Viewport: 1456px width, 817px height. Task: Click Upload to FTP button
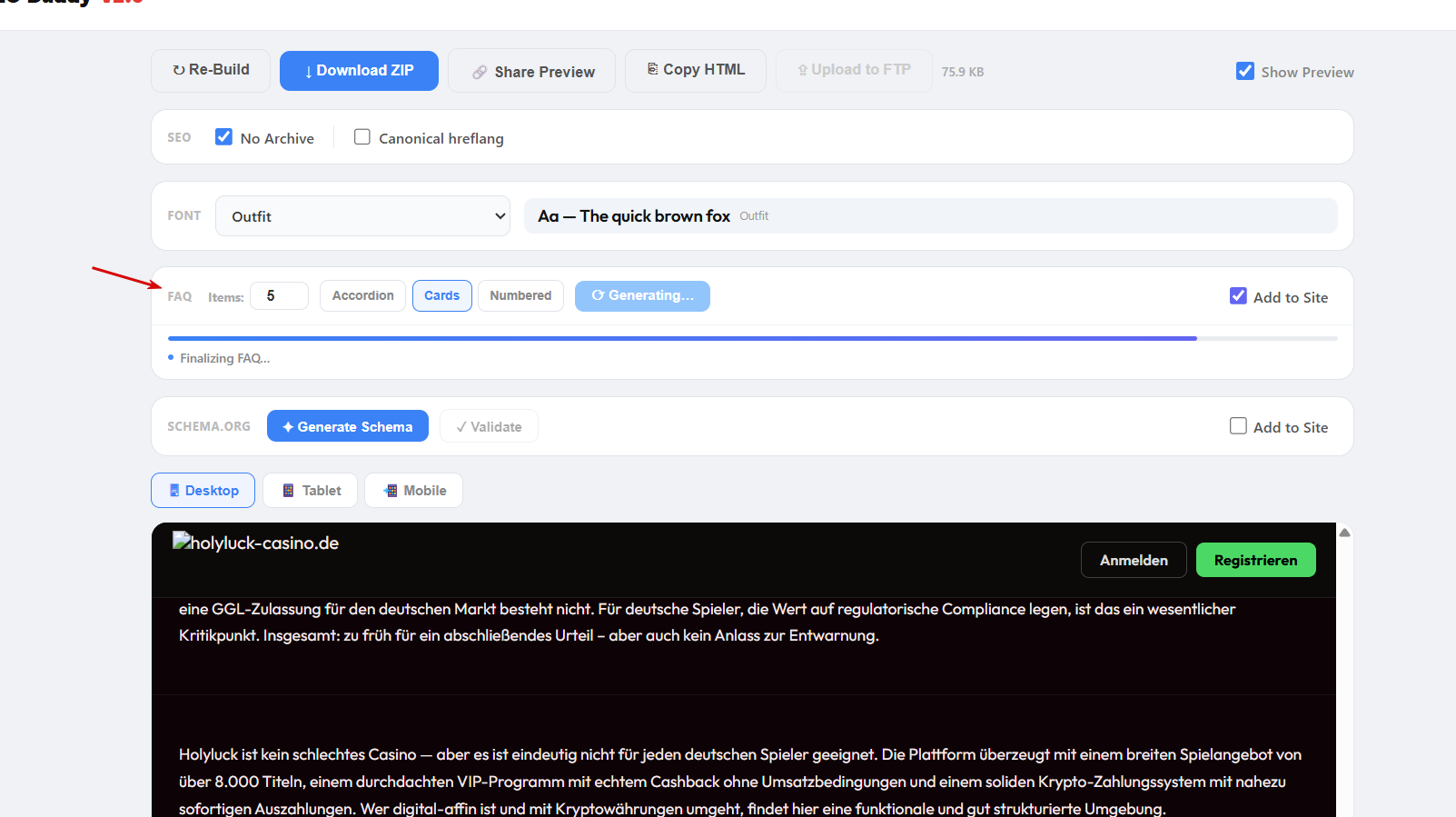tap(854, 70)
